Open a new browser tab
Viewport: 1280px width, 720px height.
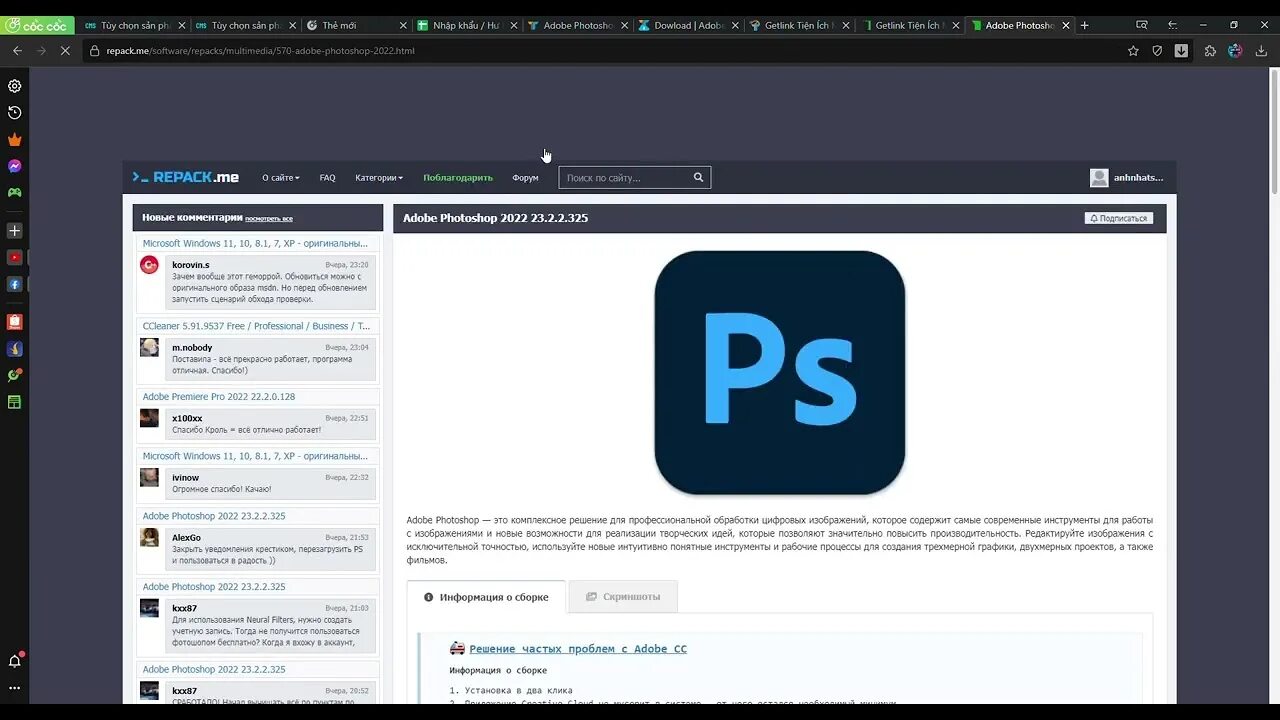click(1085, 25)
